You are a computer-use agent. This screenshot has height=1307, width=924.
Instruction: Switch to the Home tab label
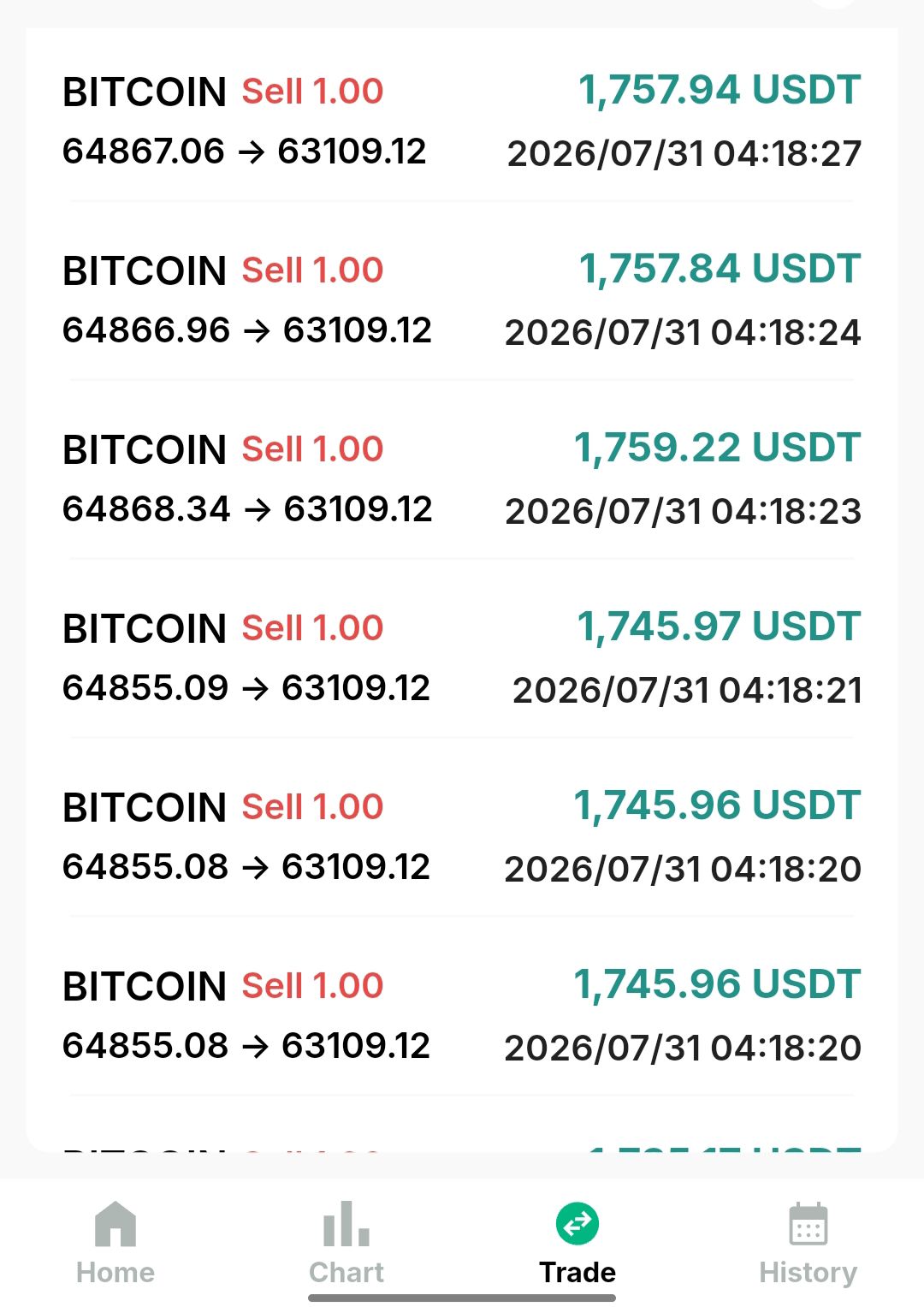(x=115, y=1272)
